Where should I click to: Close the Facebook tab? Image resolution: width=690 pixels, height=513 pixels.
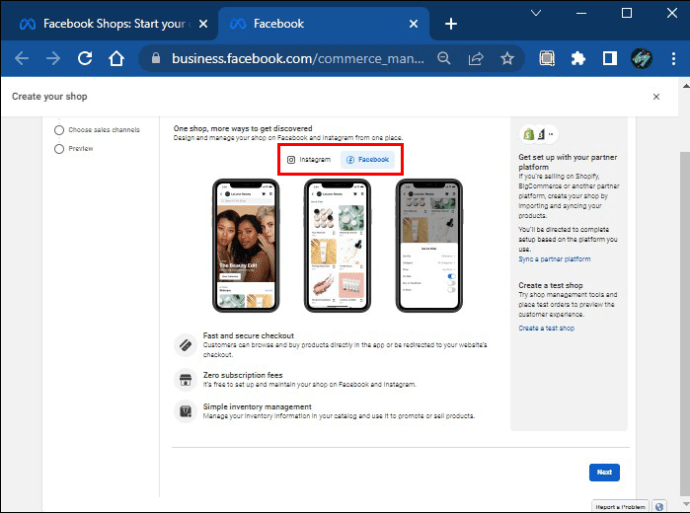pos(413,24)
